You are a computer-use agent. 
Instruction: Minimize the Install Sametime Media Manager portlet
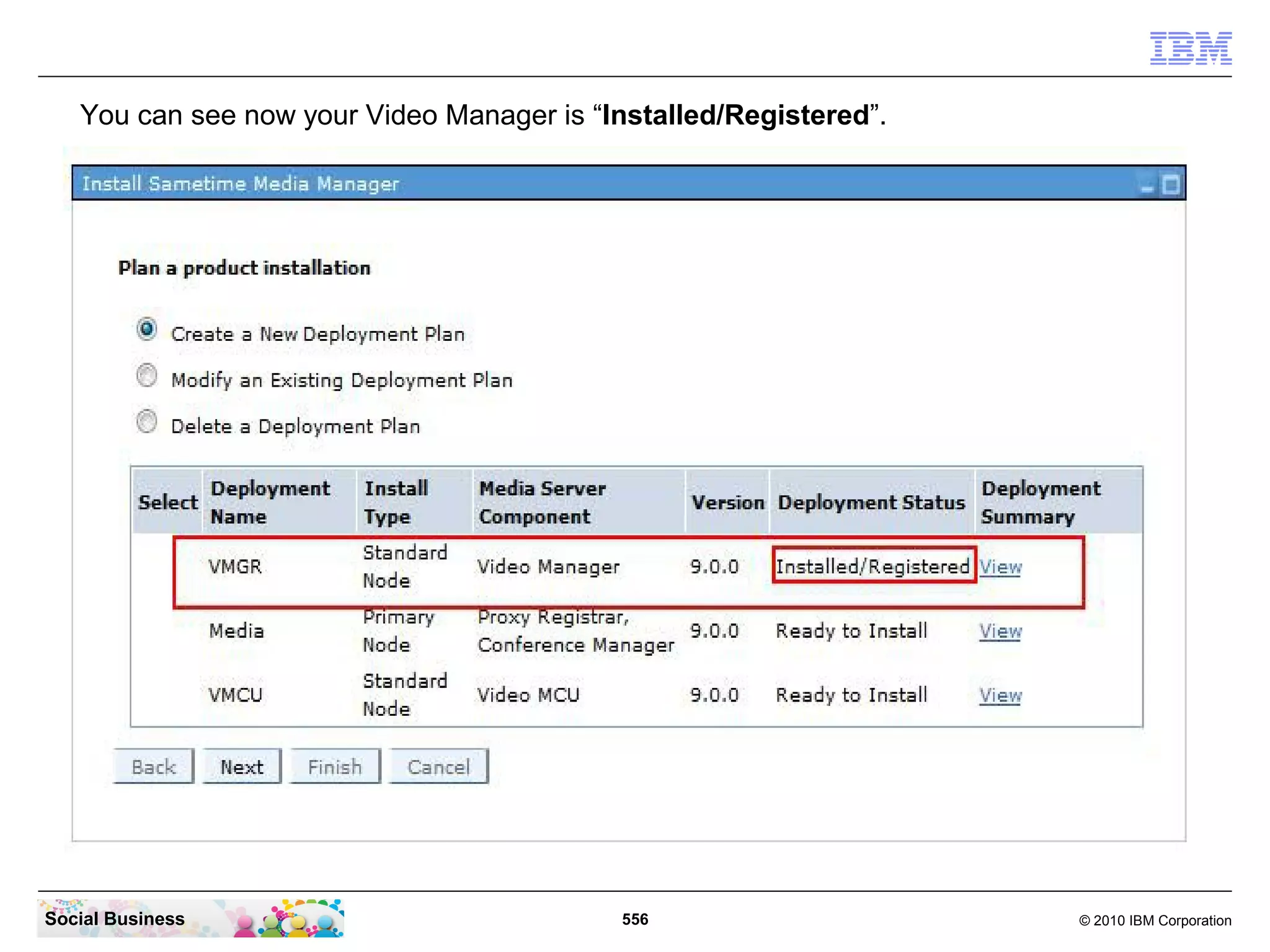click(x=1147, y=187)
